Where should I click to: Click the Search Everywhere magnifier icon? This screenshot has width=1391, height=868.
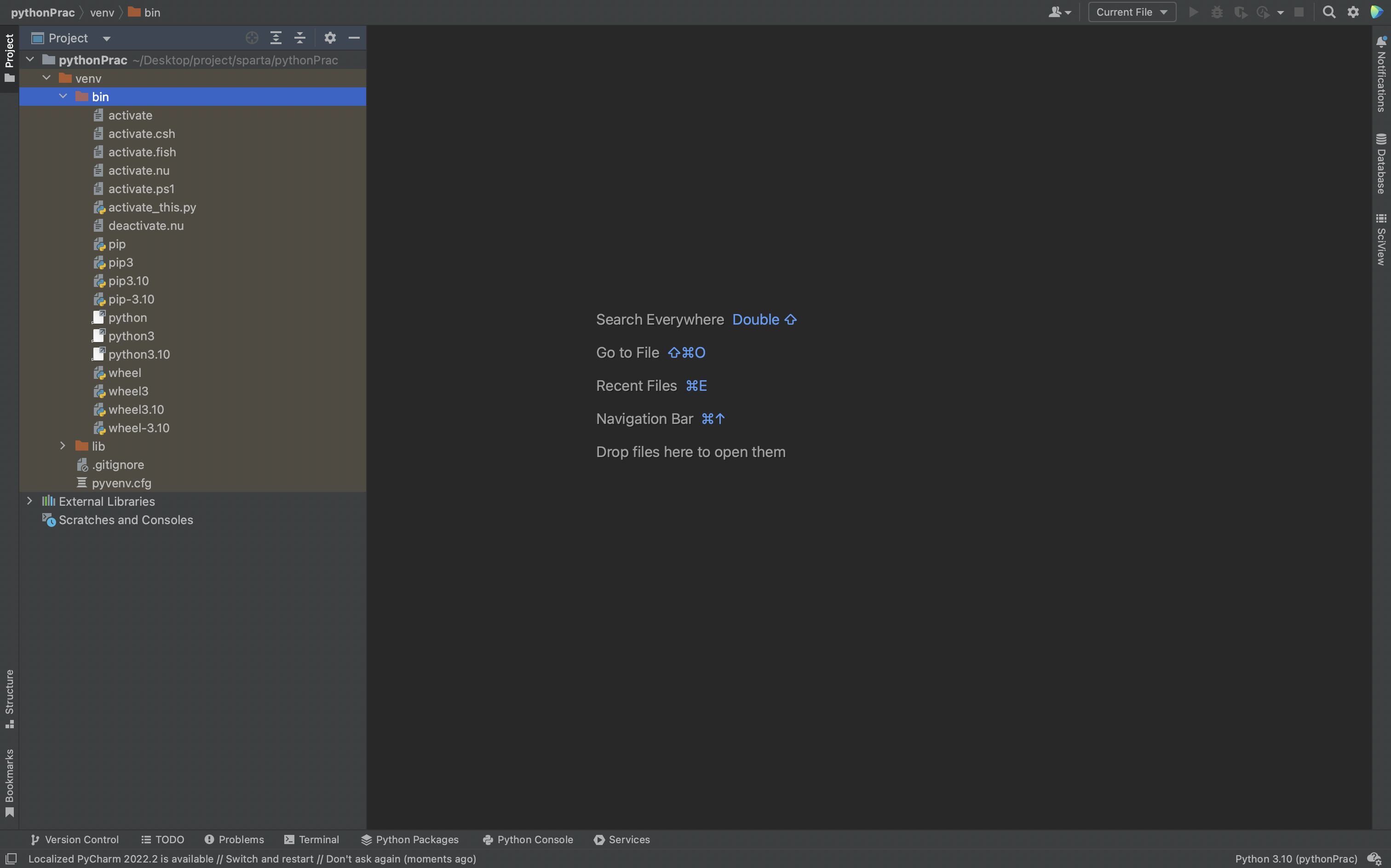pyautogui.click(x=1328, y=12)
